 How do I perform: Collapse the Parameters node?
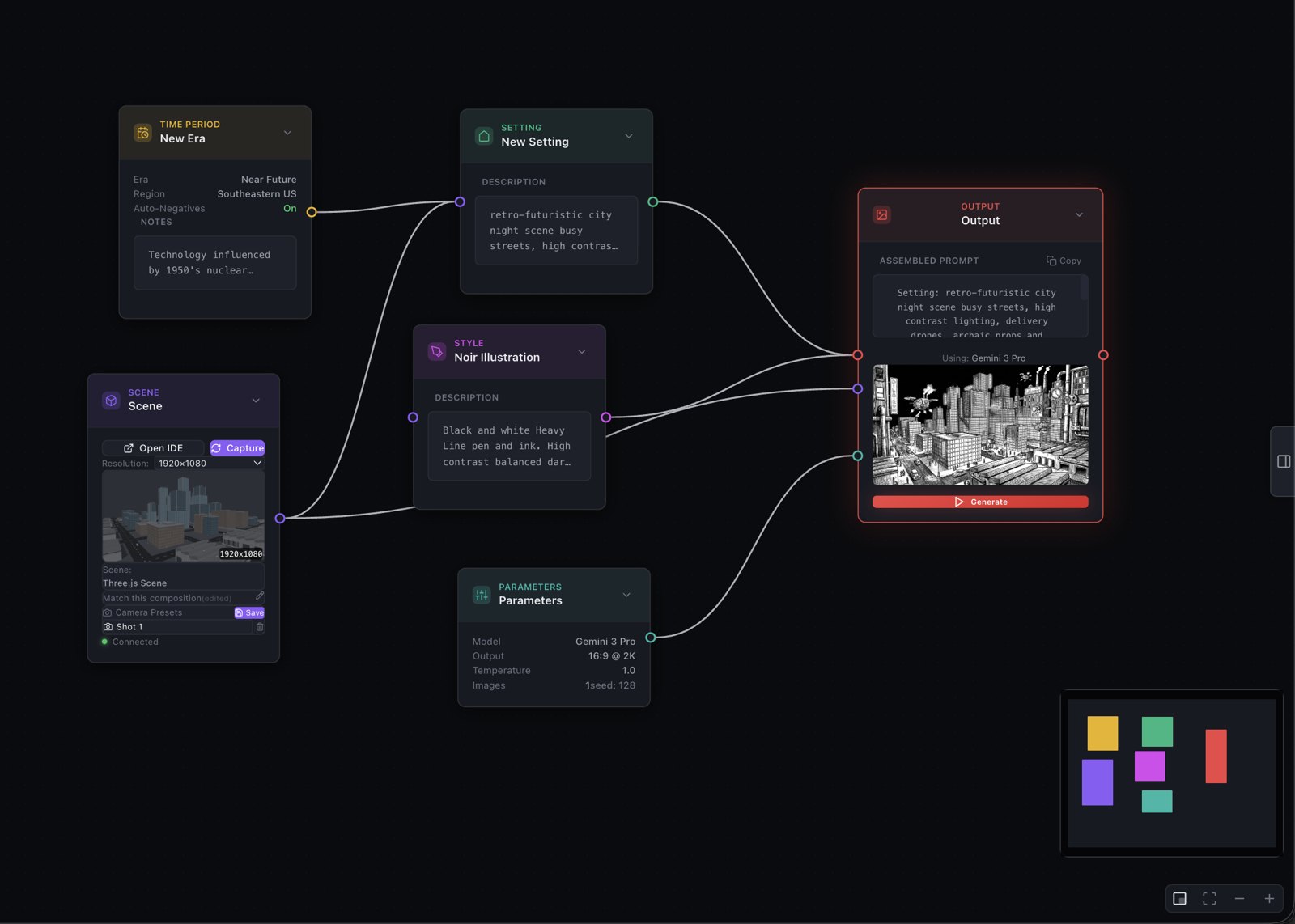626,595
